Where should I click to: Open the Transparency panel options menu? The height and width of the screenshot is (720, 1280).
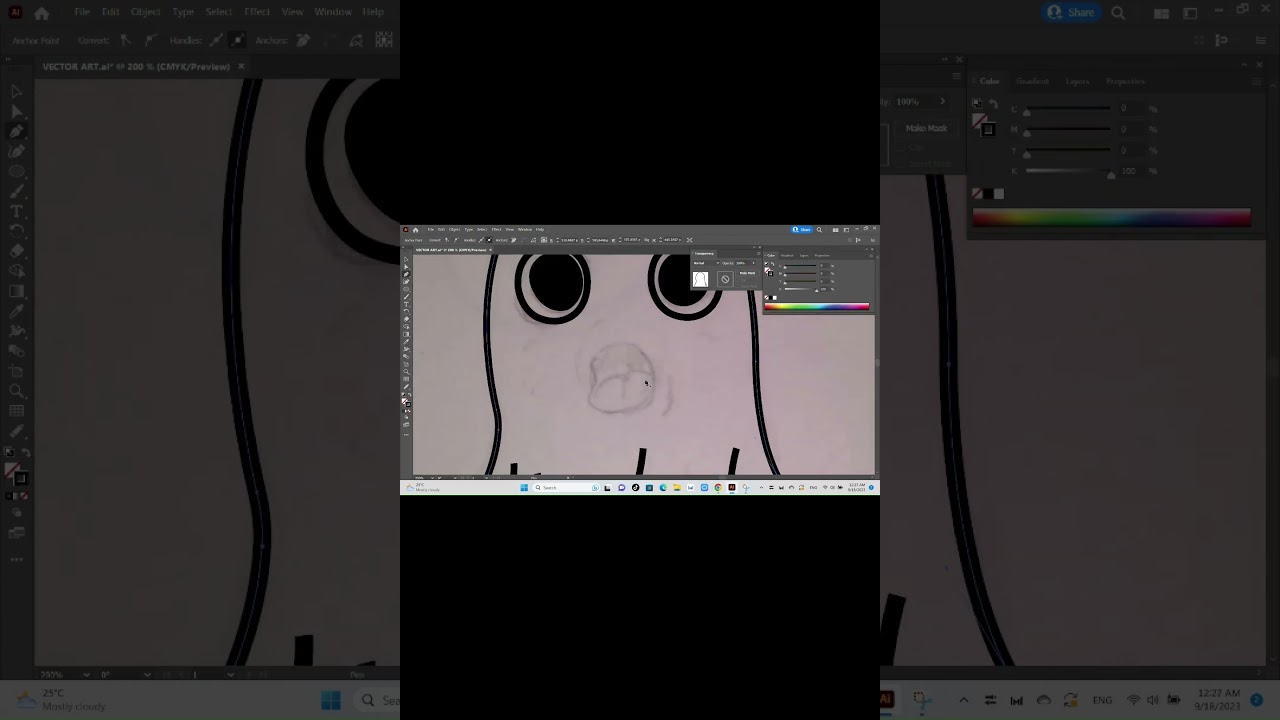(x=758, y=253)
